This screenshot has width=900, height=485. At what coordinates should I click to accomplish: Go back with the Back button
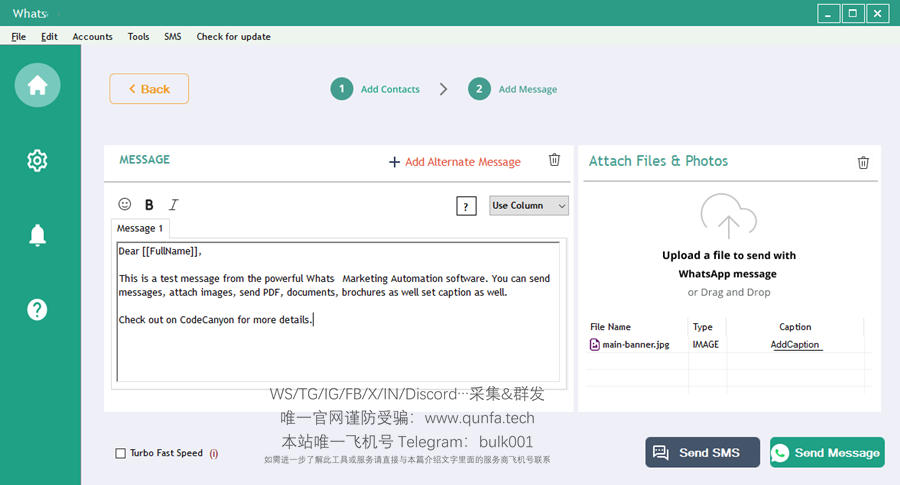click(149, 89)
